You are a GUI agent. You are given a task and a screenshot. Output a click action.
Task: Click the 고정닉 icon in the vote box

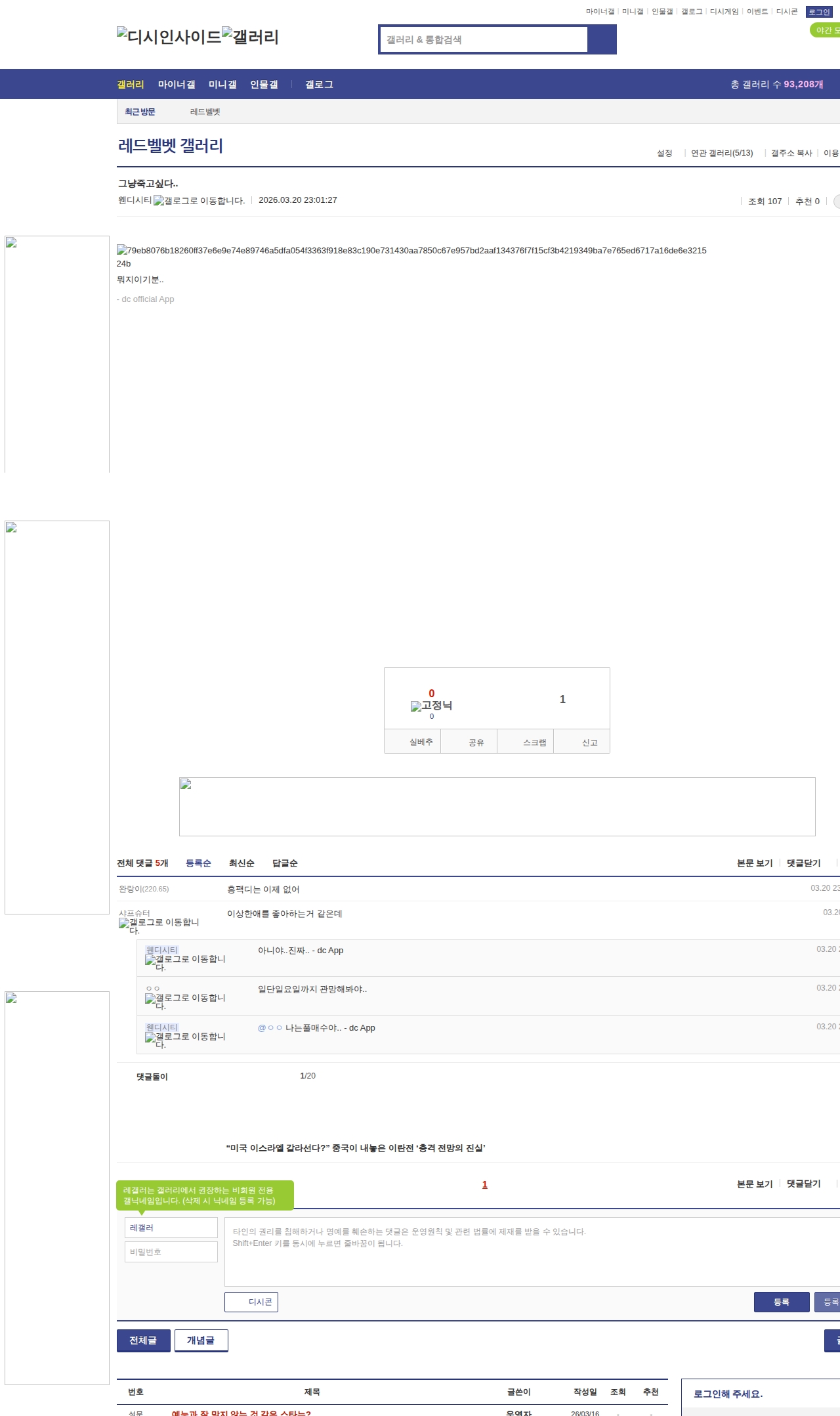[x=431, y=706]
